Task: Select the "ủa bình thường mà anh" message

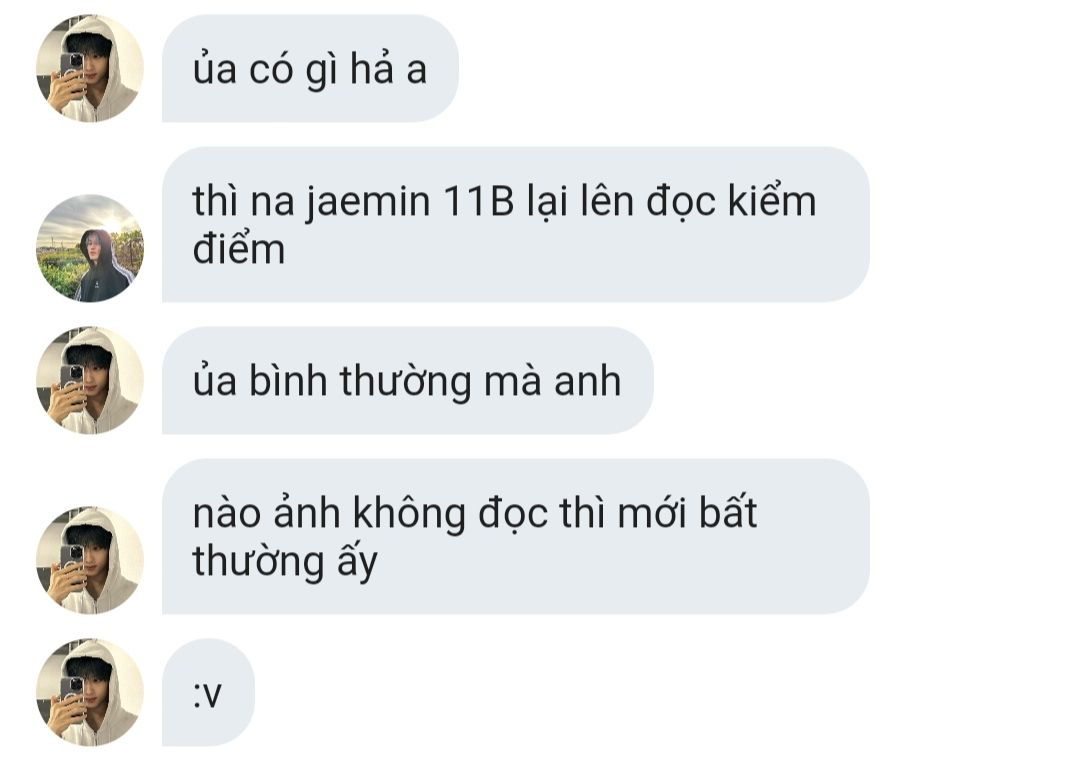Action: point(408,380)
